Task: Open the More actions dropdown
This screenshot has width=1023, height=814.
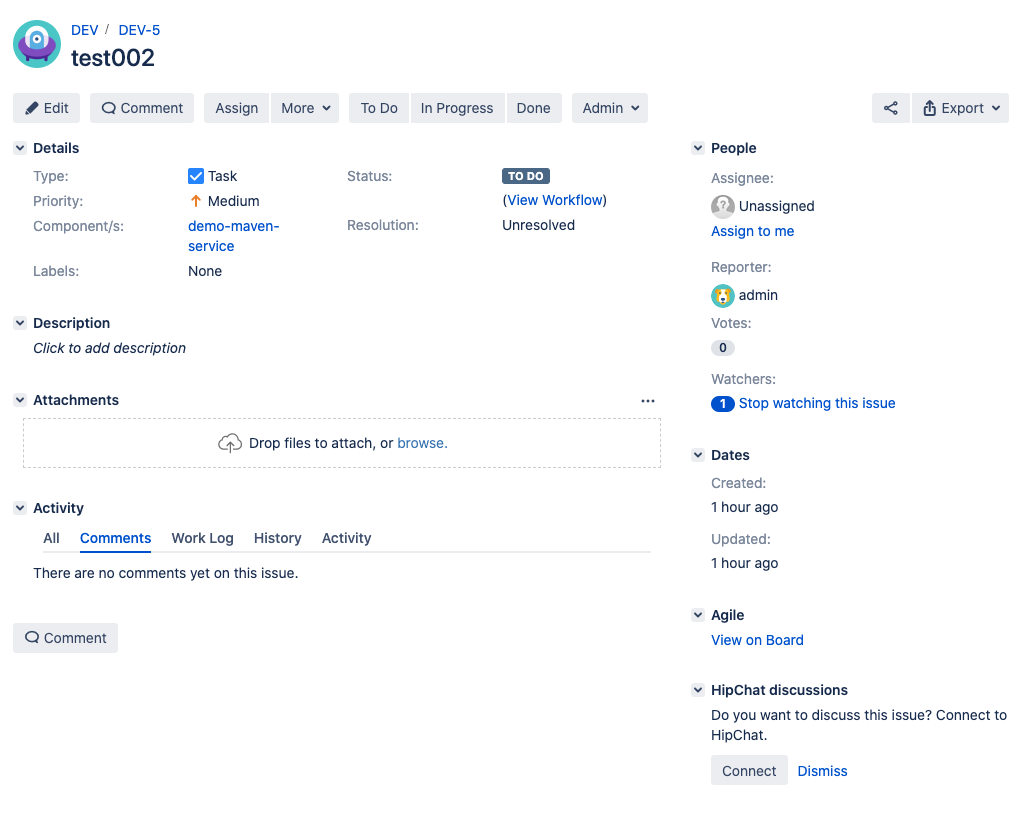Action: point(305,108)
